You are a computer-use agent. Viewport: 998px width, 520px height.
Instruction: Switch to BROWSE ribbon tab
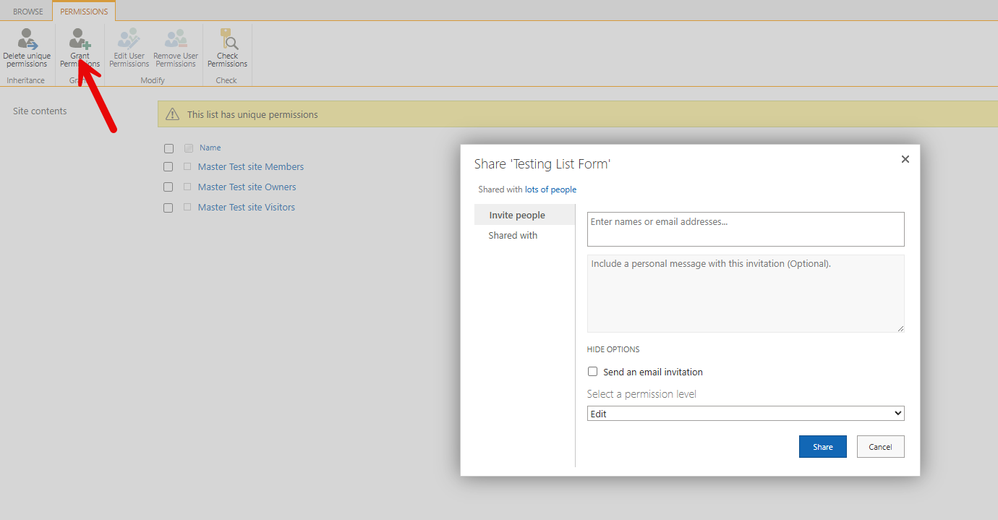click(x=28, y=11)
